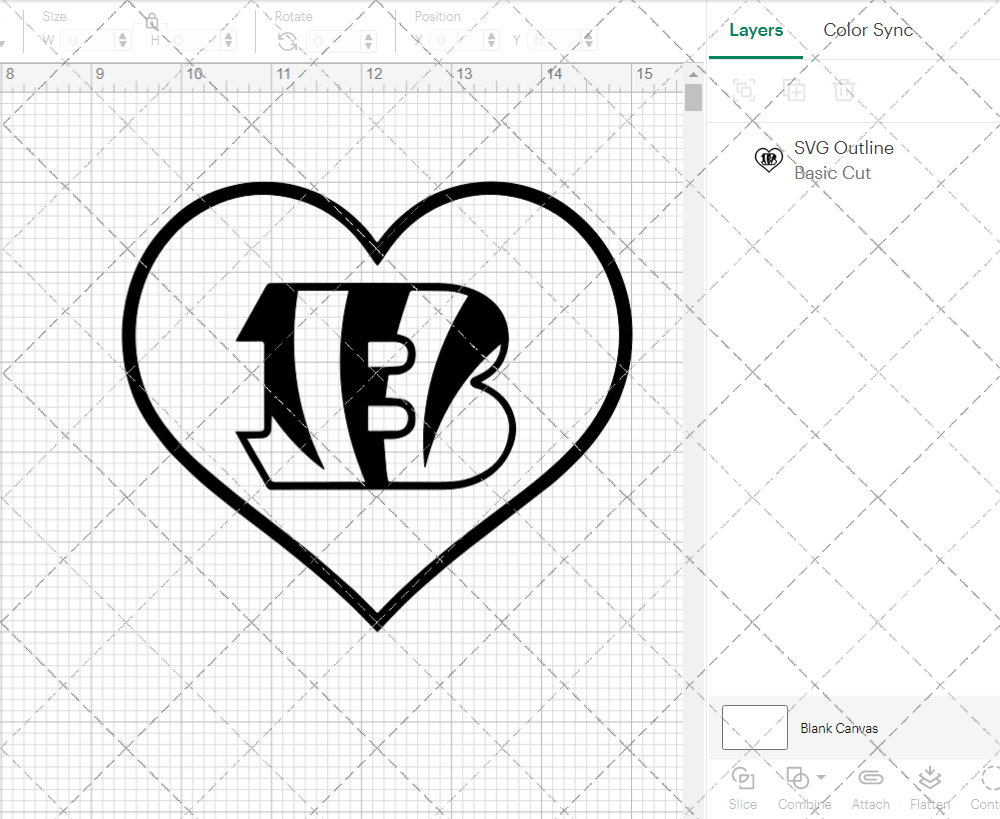Switch to the Layers tab
This screenshot has height=819, width=1000.
(x=755, y=30)
